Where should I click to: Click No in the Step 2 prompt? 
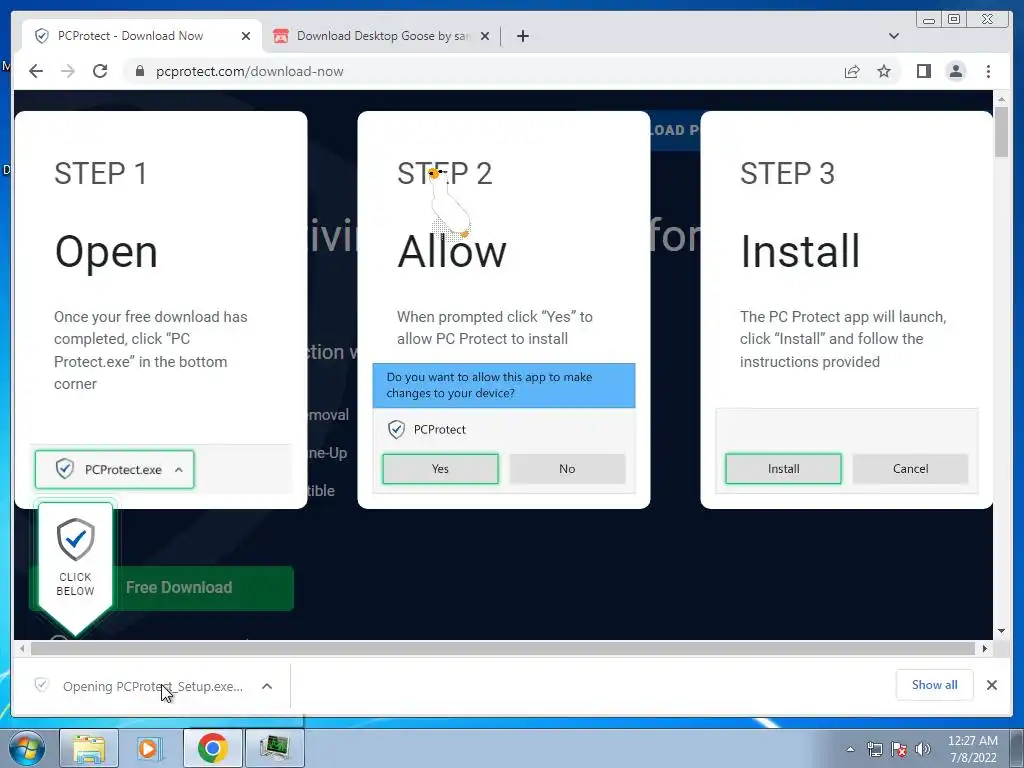coord(567,469)
